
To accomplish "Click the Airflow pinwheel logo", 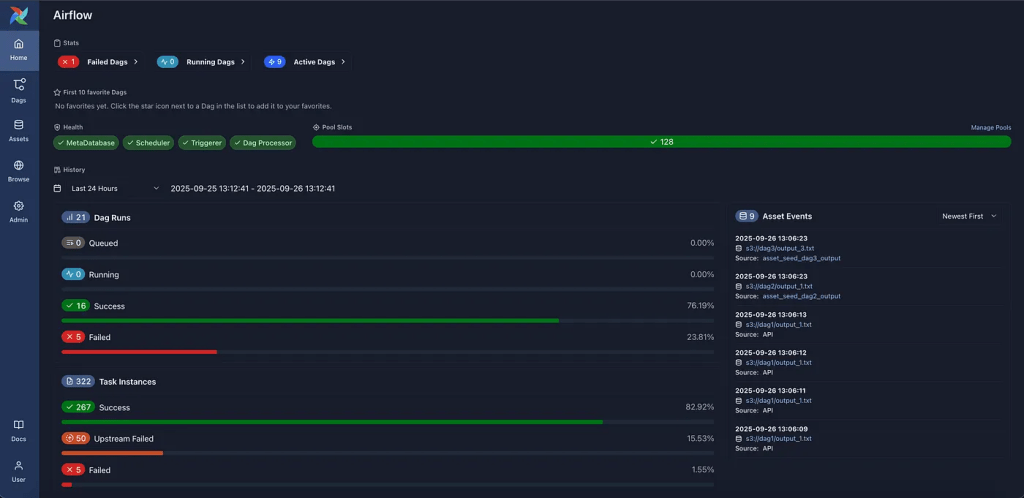I will (18, 15).
